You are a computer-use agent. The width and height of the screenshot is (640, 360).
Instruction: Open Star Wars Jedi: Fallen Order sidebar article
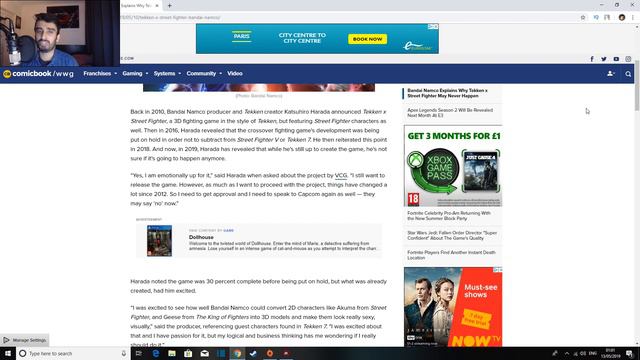(x=452, y=236)
